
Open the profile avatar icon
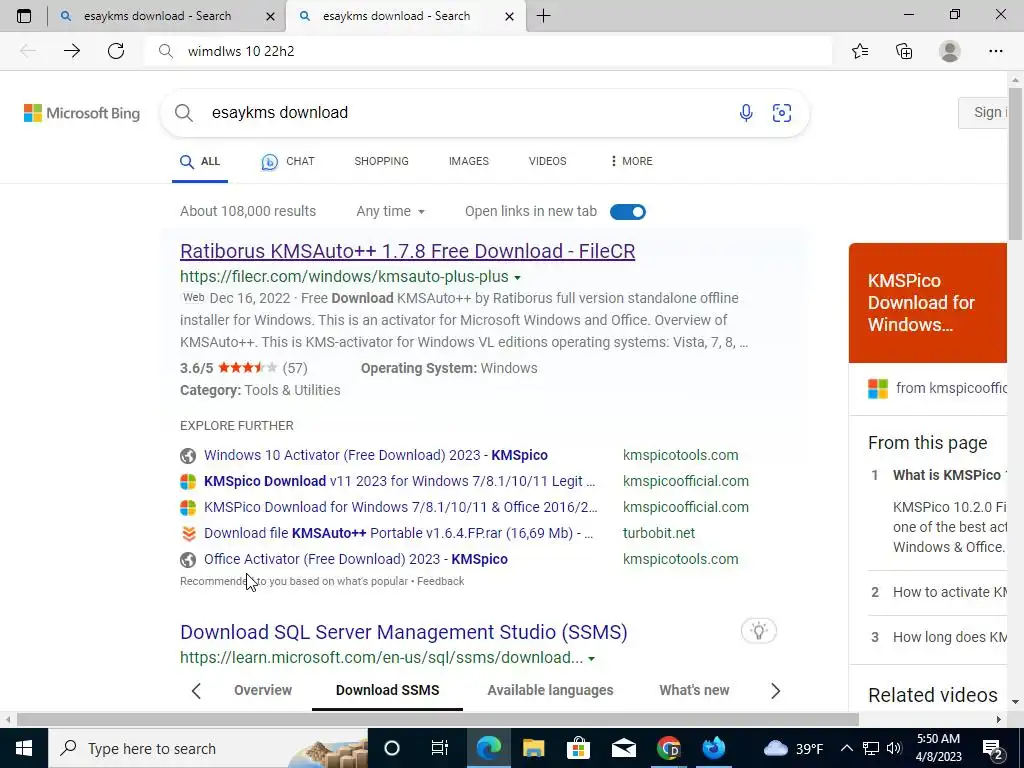coord(950,51)
